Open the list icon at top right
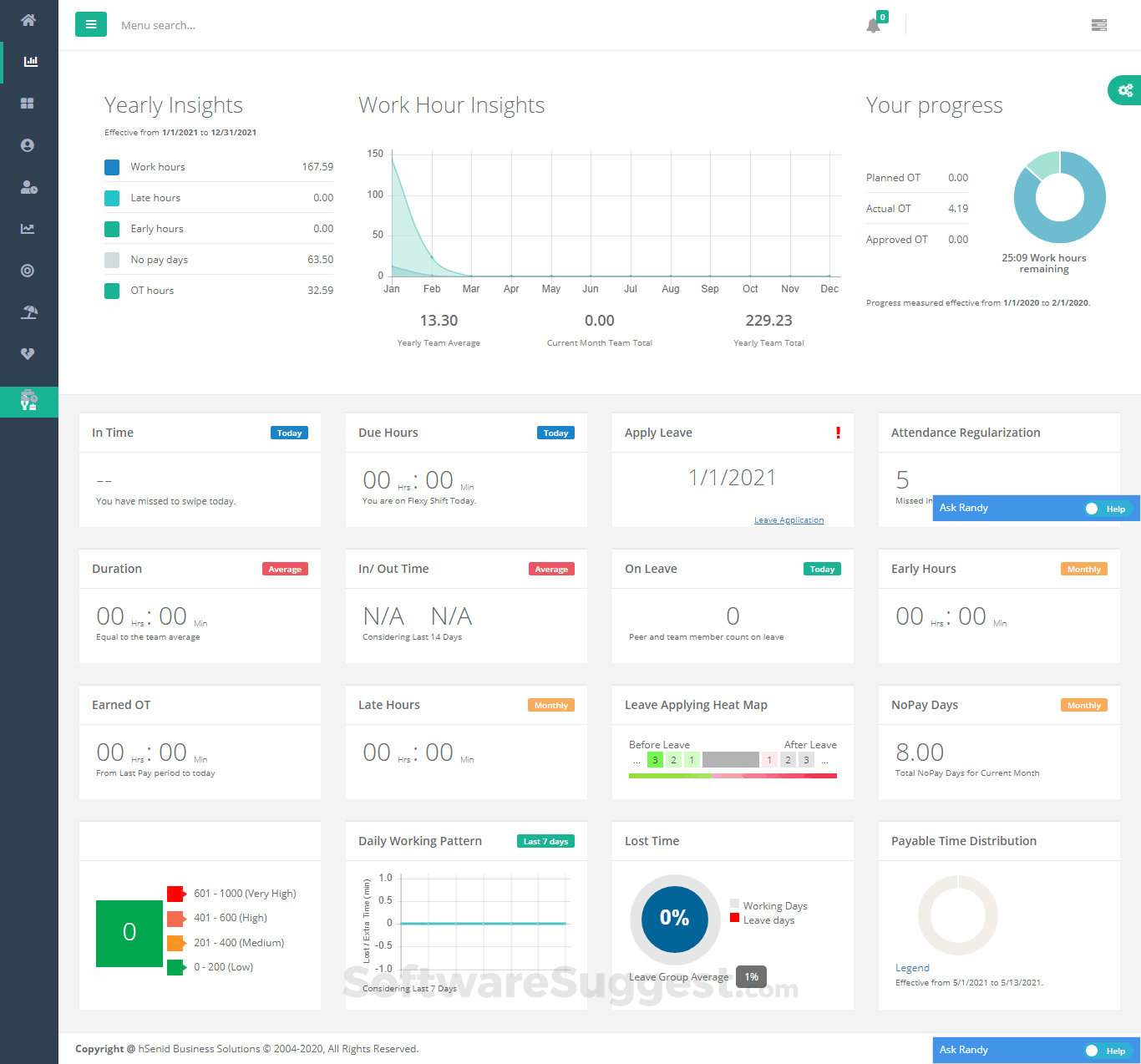The width and height of the screenshot is (1141, 1064). pyautogui.click(x=1098, y=24)
